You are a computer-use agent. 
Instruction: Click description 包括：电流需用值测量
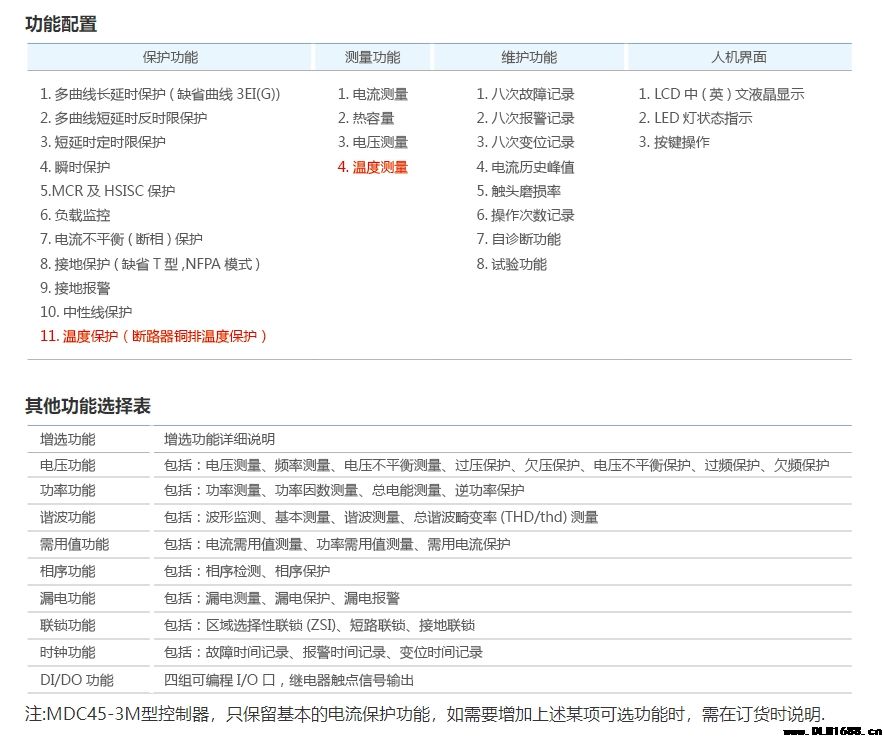pos(337,544)
